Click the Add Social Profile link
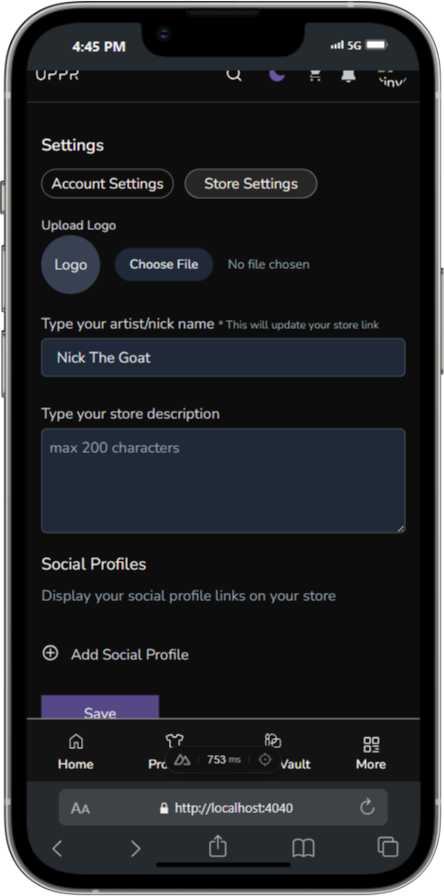 [x=130, y=654]
